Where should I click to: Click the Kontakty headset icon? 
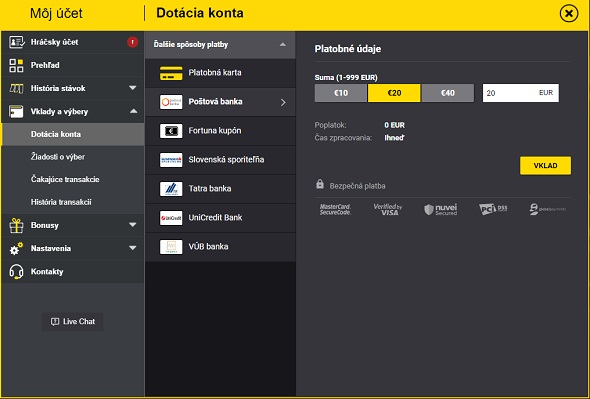click(x=16, y=271)
